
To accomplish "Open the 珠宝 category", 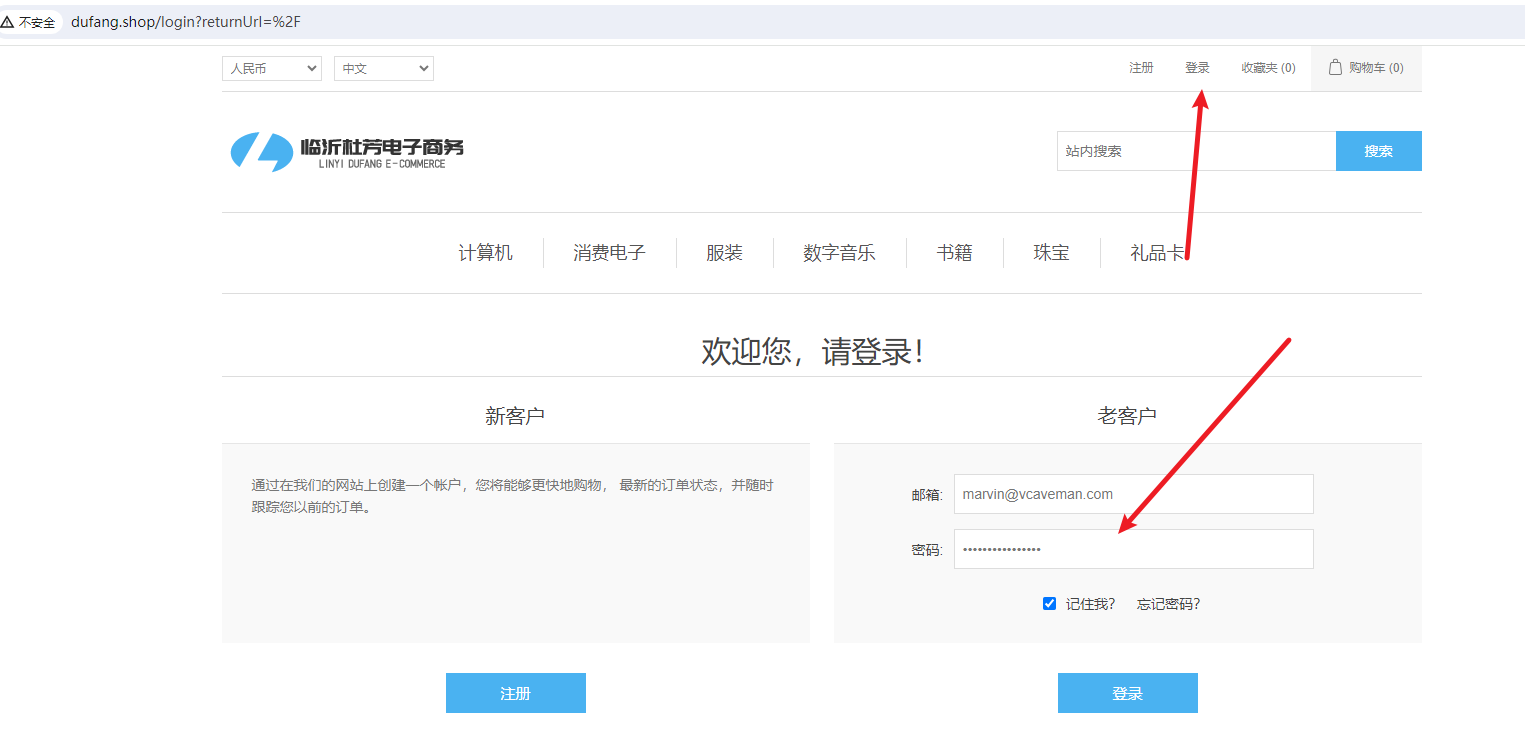I will (x=1051, y=253).
